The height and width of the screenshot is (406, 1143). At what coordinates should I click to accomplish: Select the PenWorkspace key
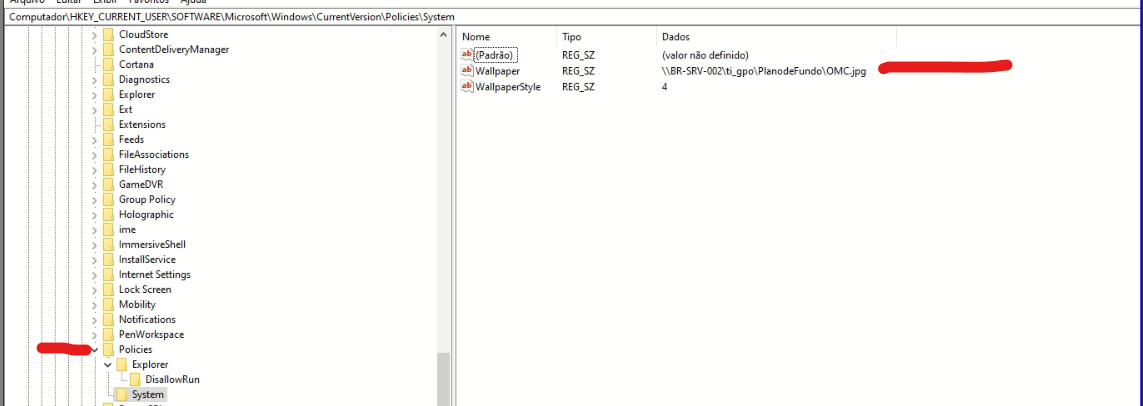click(x=151, y=335)
